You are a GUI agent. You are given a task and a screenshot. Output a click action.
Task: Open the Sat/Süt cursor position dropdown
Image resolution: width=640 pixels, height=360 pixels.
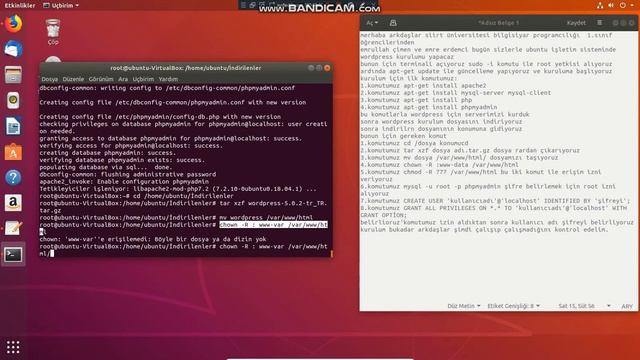tap(584, 306)
